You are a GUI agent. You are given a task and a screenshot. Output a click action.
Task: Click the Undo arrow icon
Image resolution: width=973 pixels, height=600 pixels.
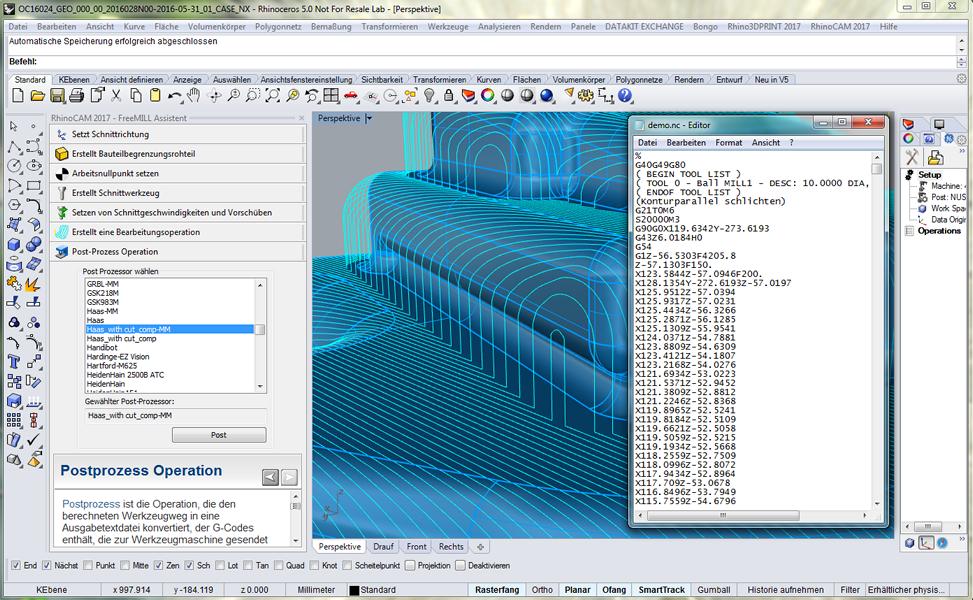point(174,96)
